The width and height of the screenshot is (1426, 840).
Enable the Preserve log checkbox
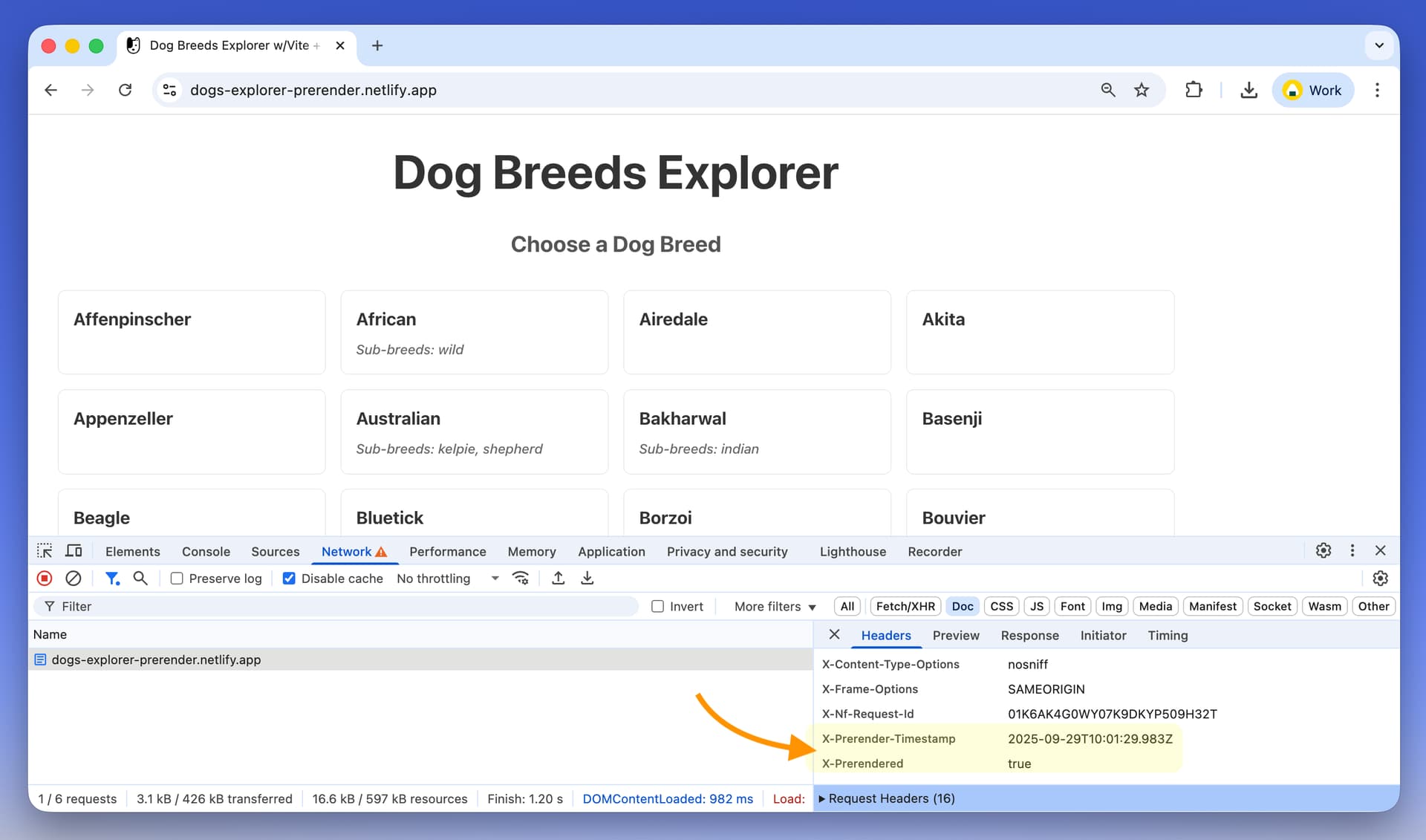coord(177,579)
